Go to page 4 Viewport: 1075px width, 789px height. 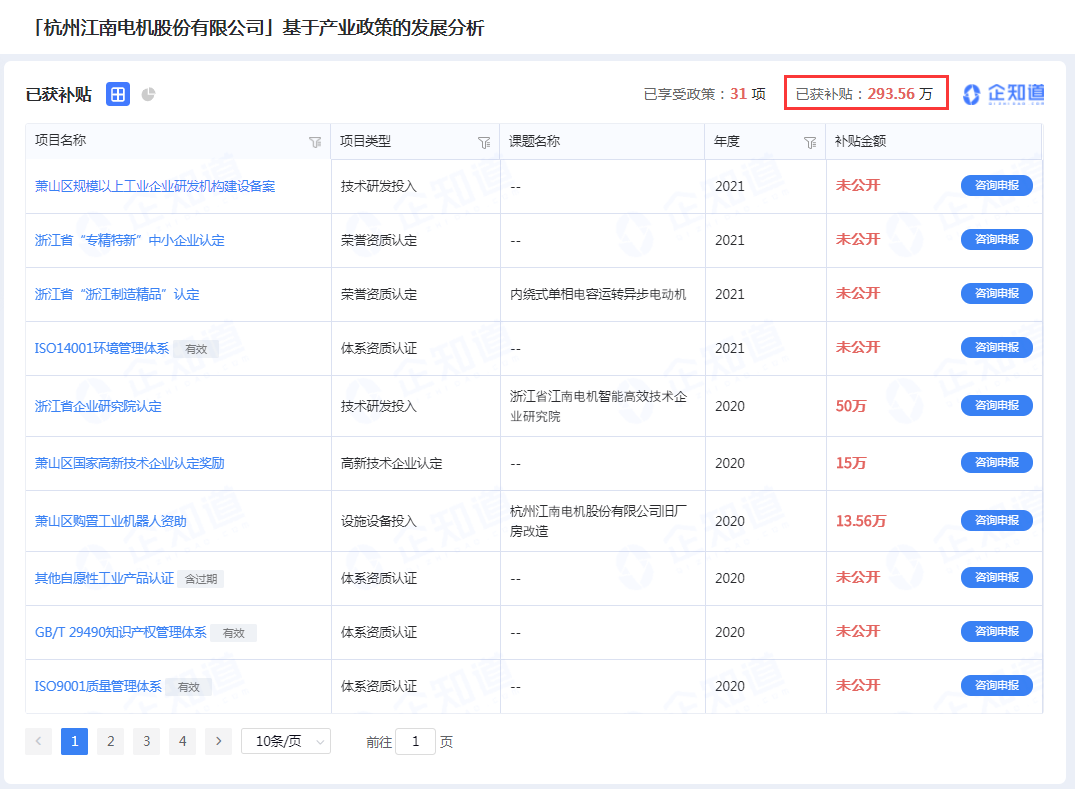tap(182, 741)
